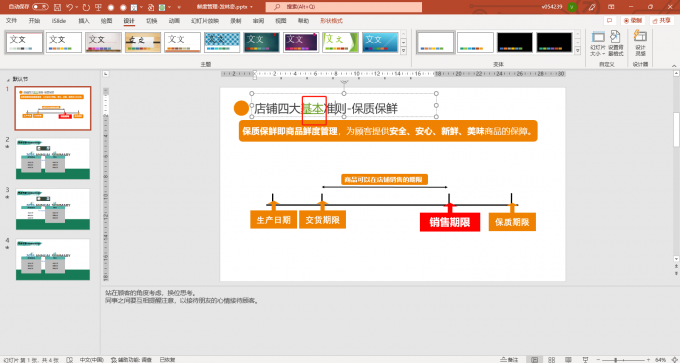Select slide 3 thumbnail

click(53, 209)
